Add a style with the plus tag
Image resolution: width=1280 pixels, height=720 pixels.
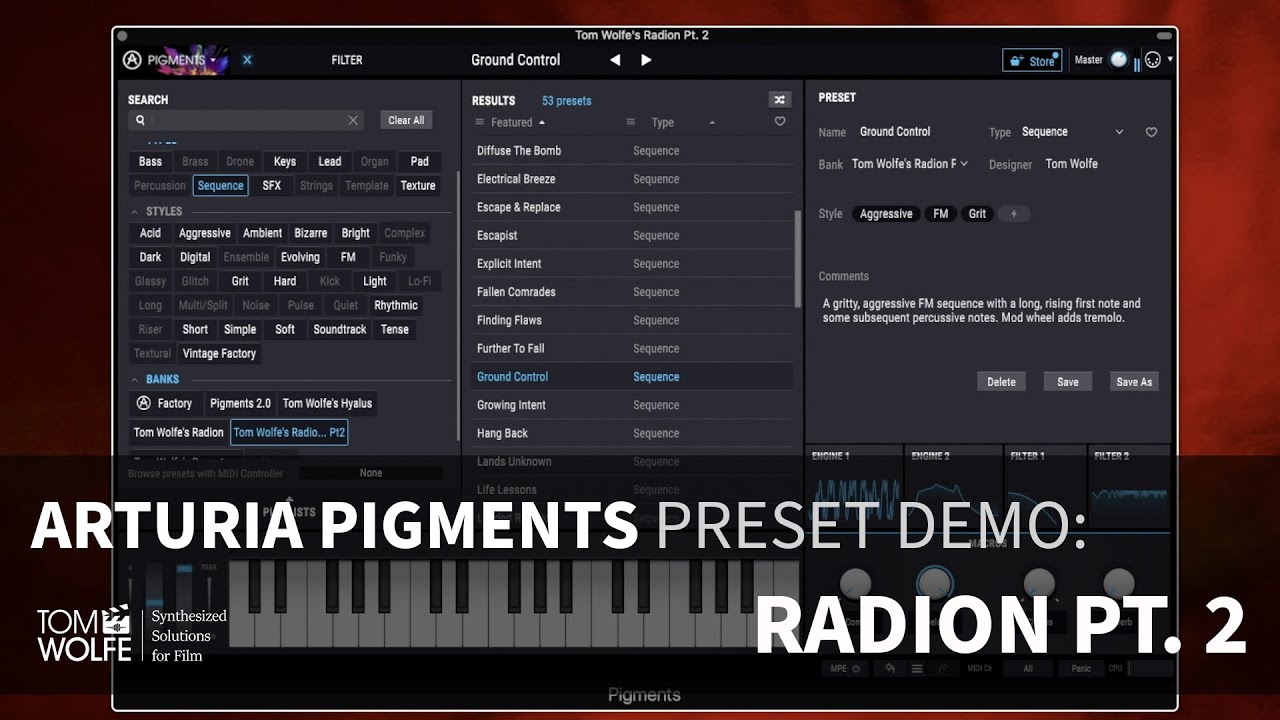coord(1013,214)
